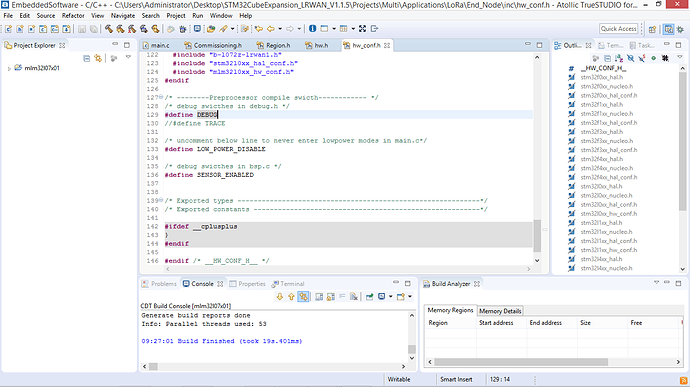The height and width of the screenshot is (387, 690).
Task: Open the Display Selected Console dropdown arrow
Action: tap(390, 297)
